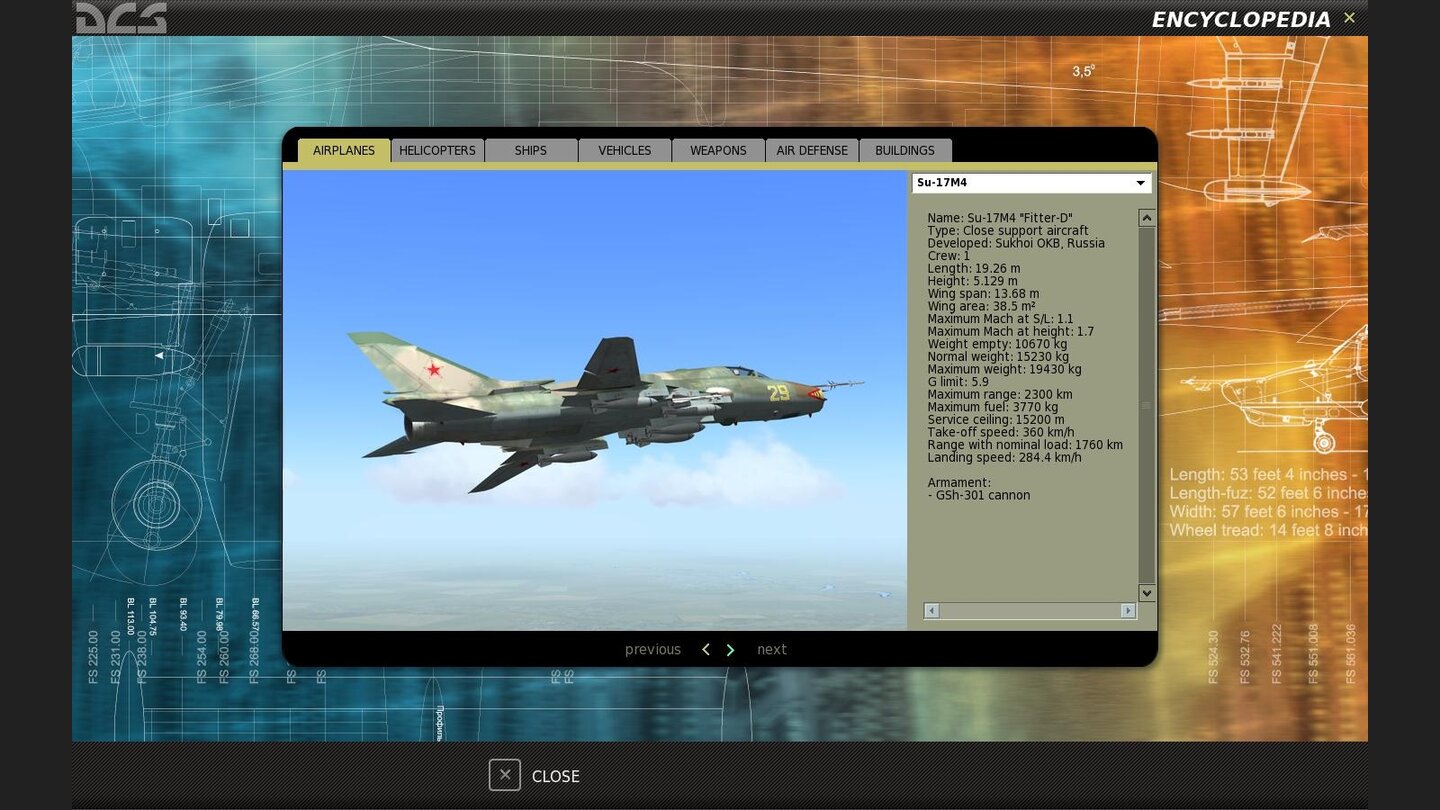Screen dimensions: 1440x810
Task: Click 'Maximum range: 2300 km' text
Action: click(1000, 395)
